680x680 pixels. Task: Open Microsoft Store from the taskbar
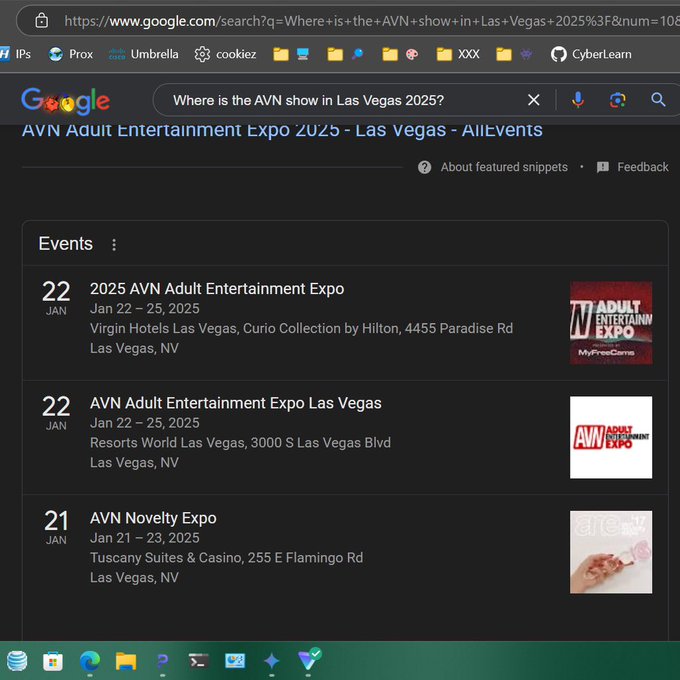53,662
